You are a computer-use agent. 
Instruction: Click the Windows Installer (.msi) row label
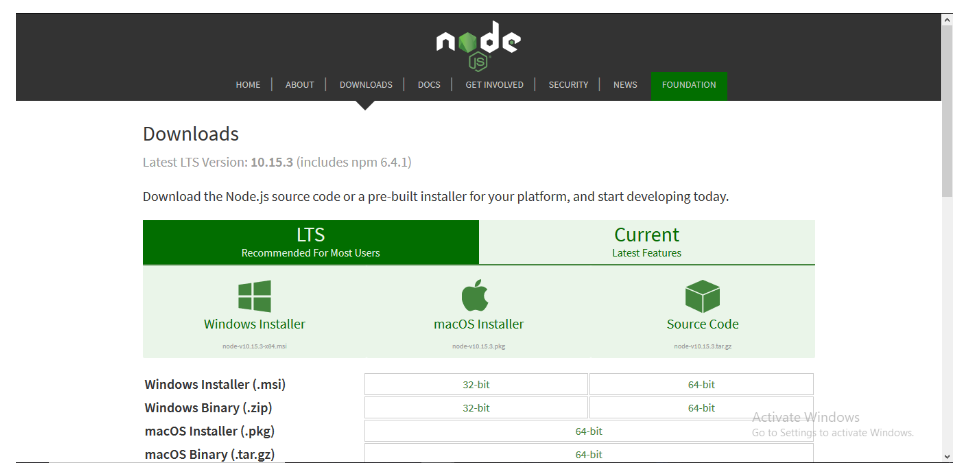(215, 385)
